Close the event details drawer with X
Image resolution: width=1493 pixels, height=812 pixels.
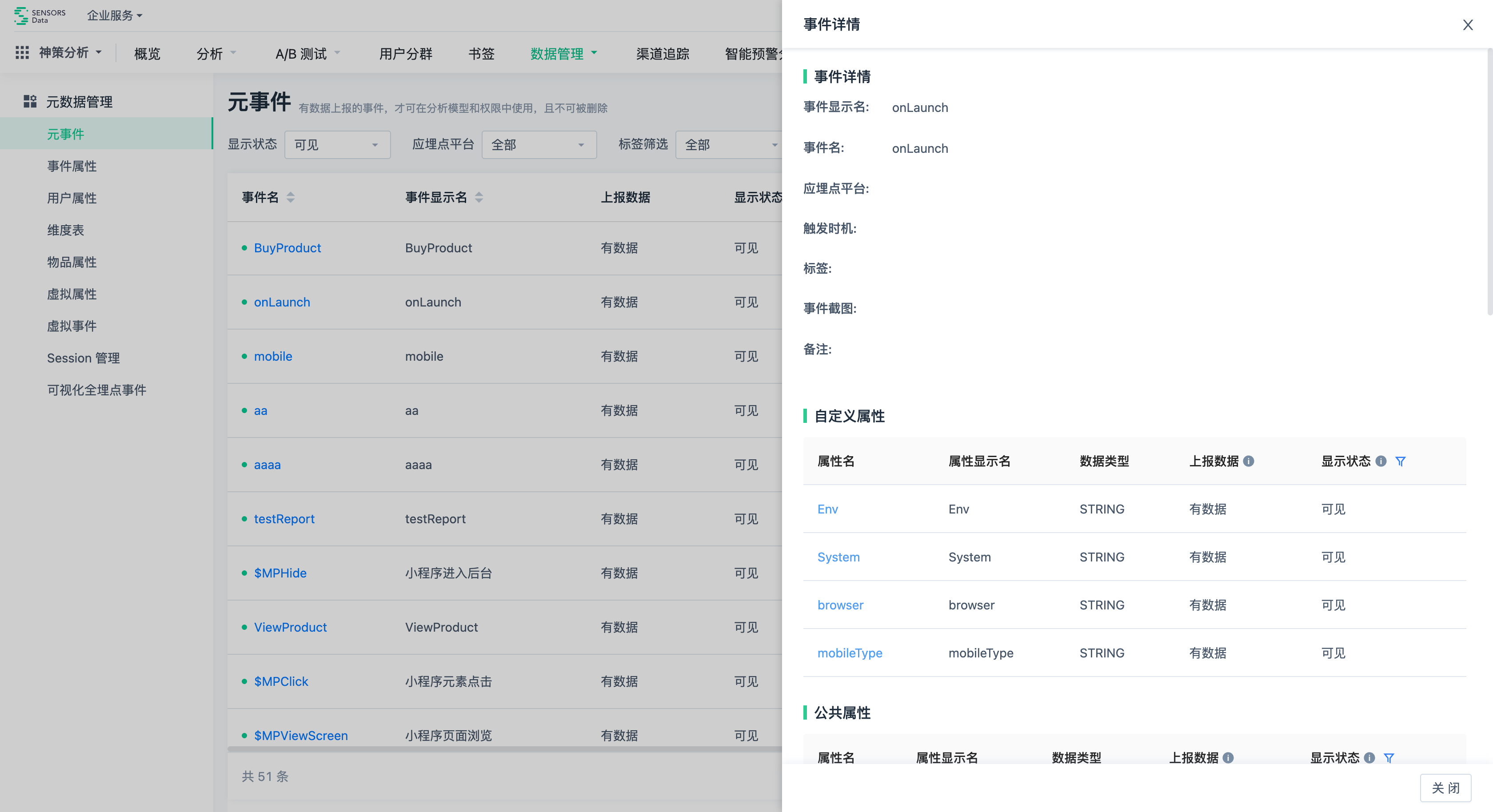click(1467, 25)
